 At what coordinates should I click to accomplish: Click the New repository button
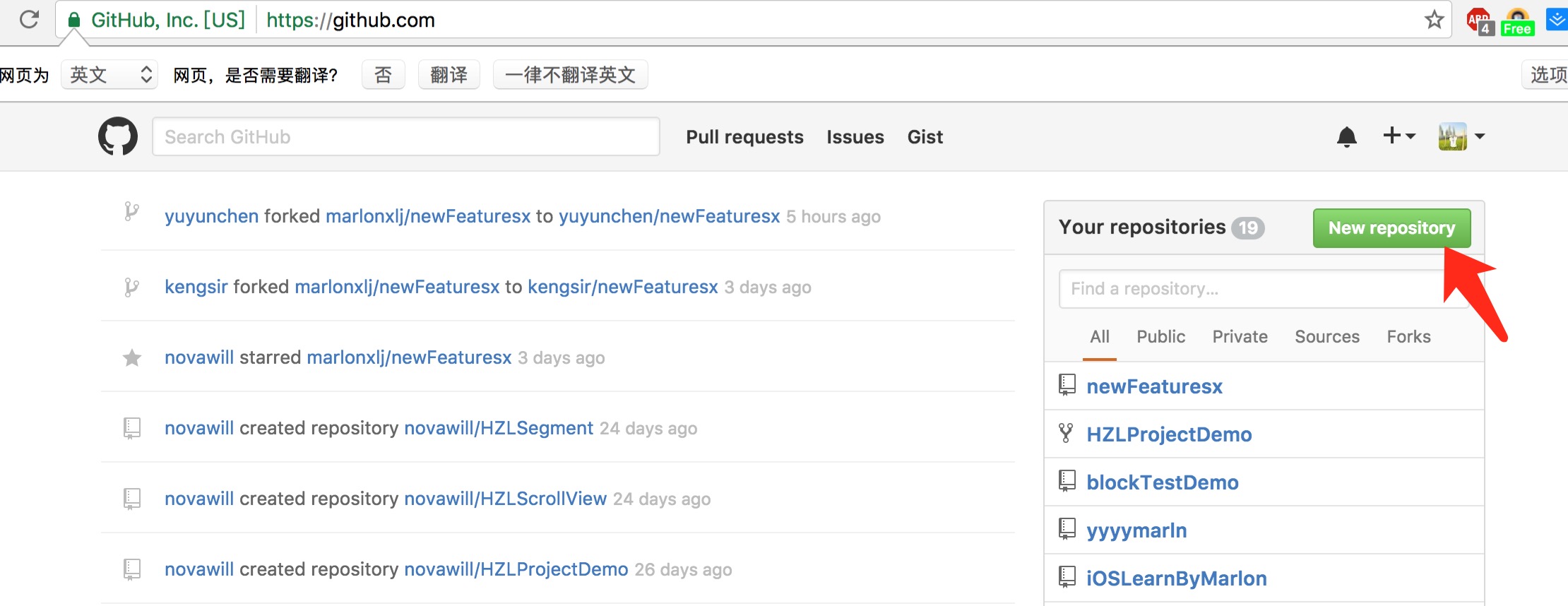click(x=1391, y=228)
